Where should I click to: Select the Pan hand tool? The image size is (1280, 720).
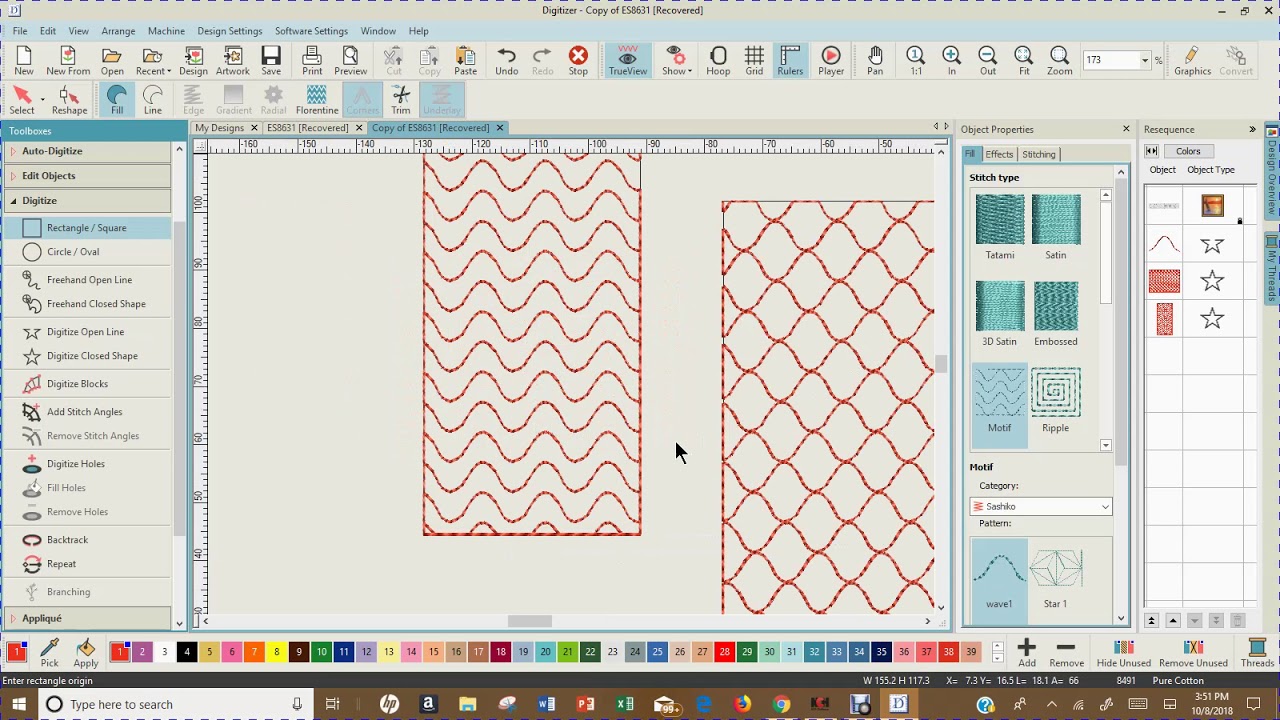click(875, 61)
